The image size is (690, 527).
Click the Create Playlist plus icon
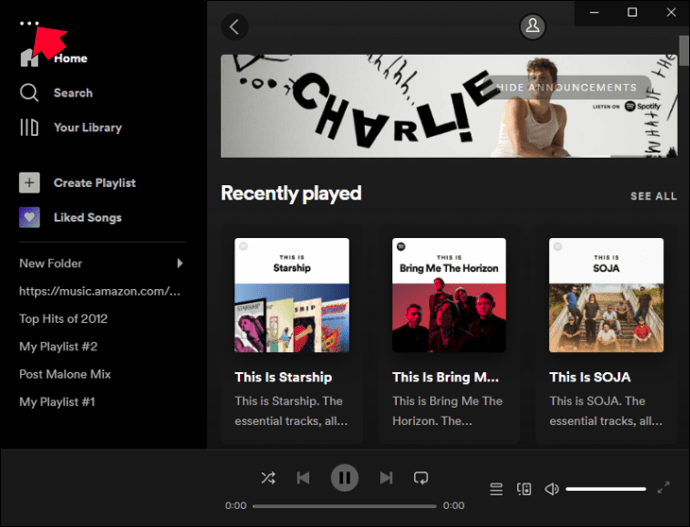[29, 183]
